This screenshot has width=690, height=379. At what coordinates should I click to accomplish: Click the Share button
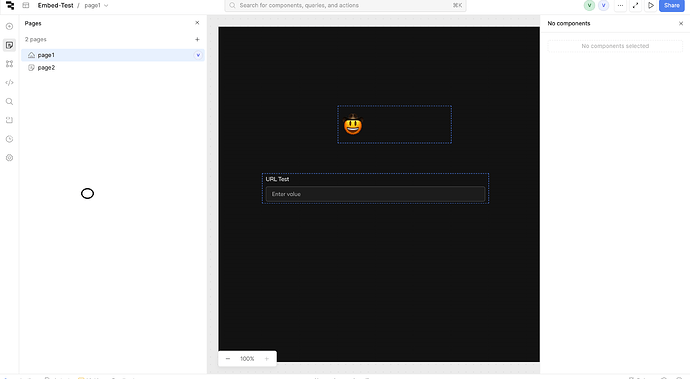point(672,5)
